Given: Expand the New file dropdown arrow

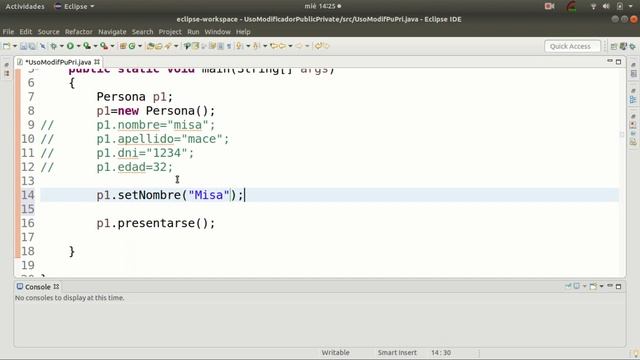Looking at the screenshot, I should [x=15, y=46].
